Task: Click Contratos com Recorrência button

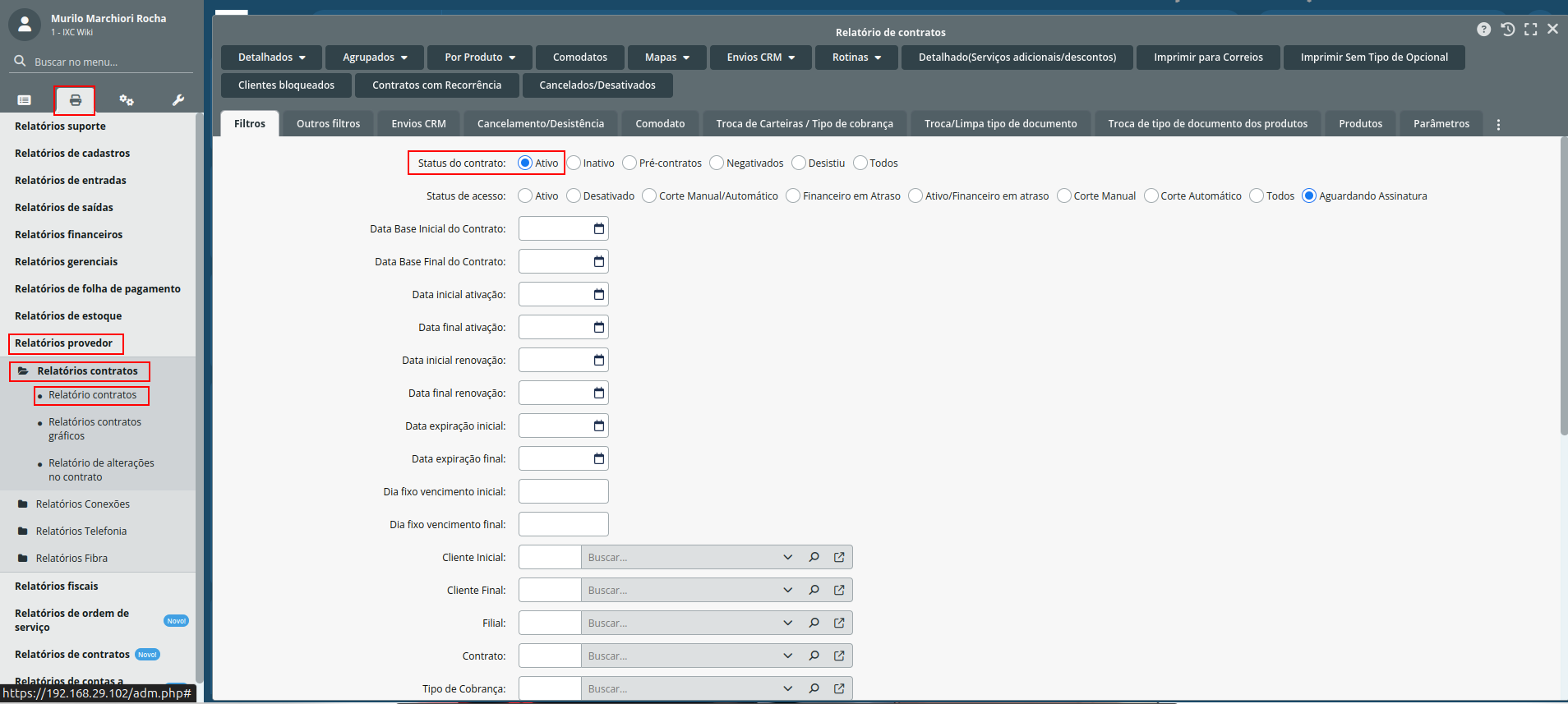Action: coord(436,85)
